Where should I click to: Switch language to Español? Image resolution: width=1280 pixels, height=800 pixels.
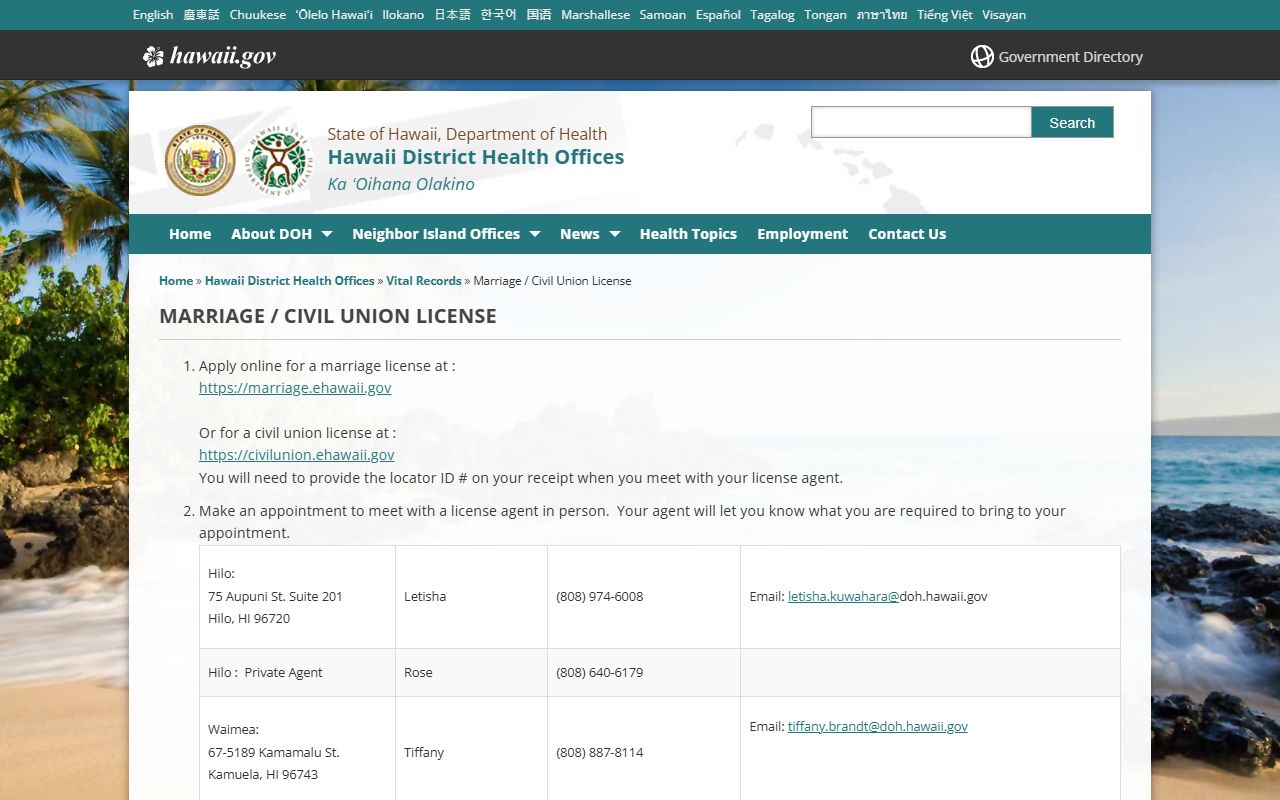[x=718, y=15]
